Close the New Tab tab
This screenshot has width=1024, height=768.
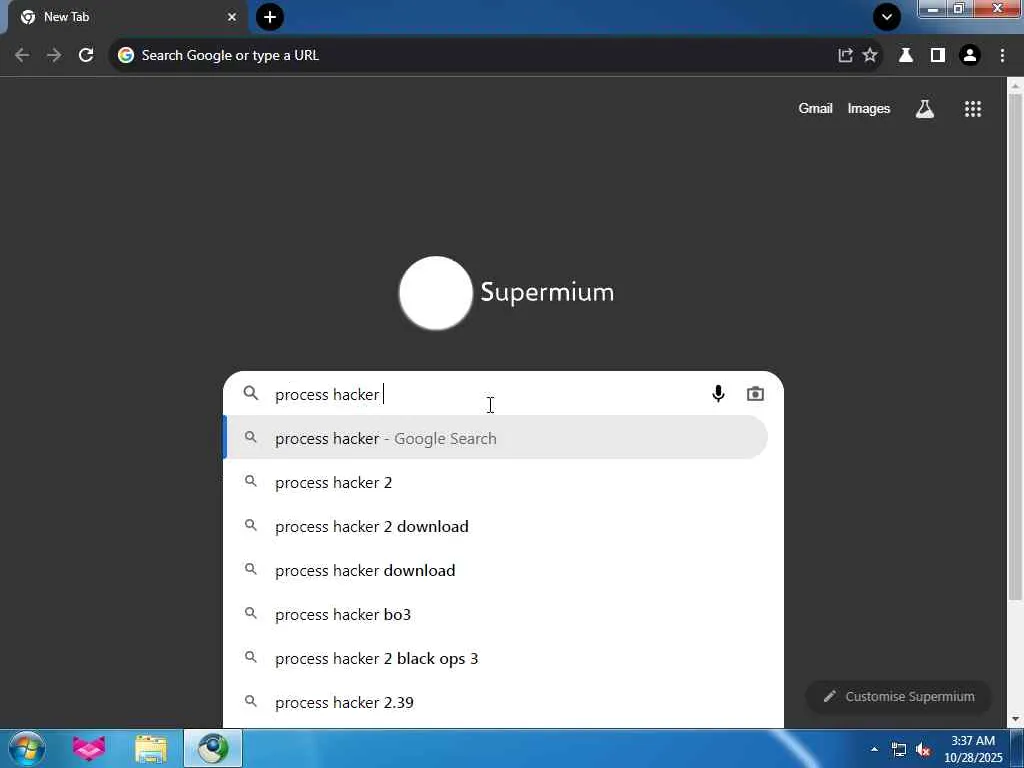232,17
